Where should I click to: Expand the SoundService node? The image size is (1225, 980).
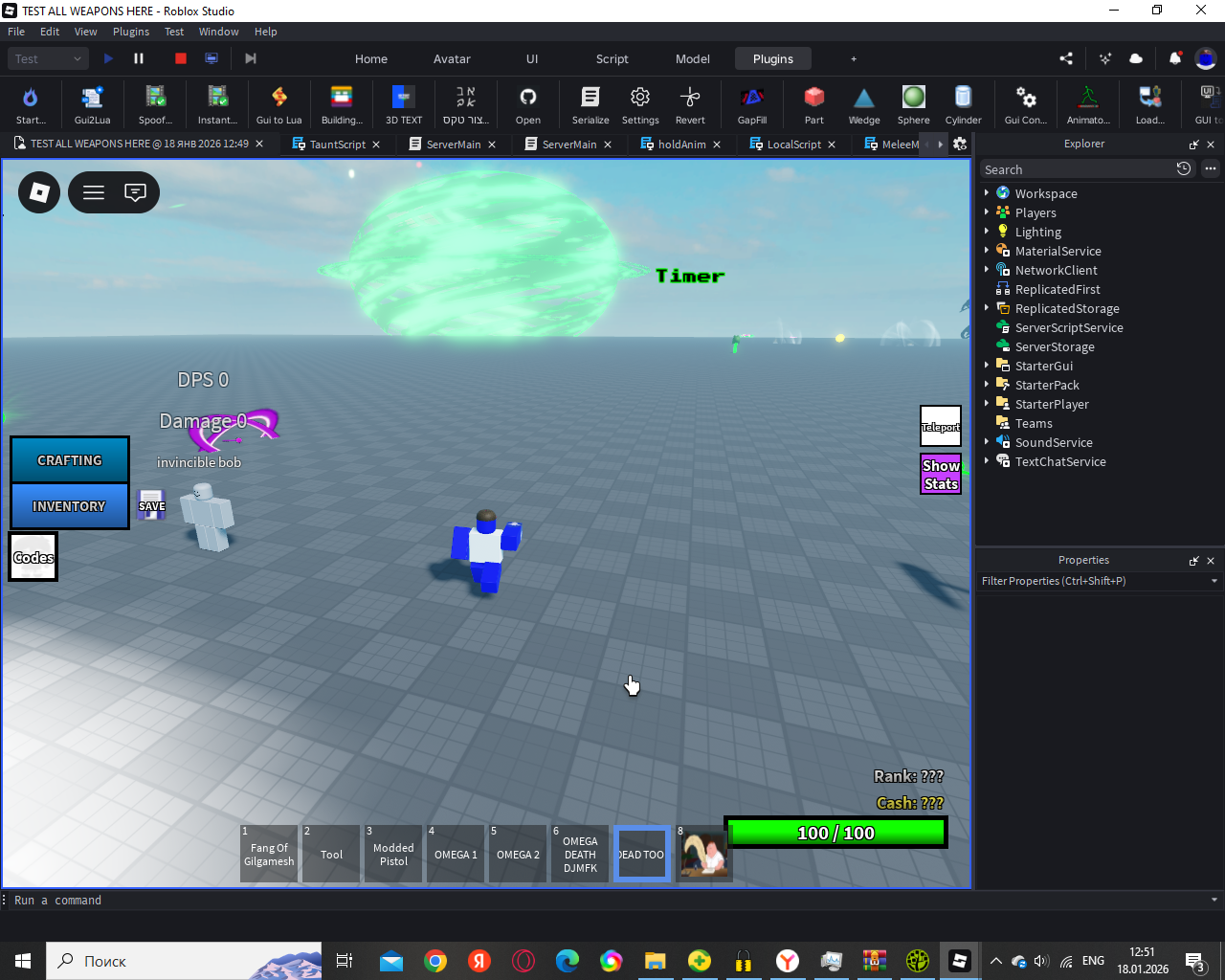pos(987,441)
